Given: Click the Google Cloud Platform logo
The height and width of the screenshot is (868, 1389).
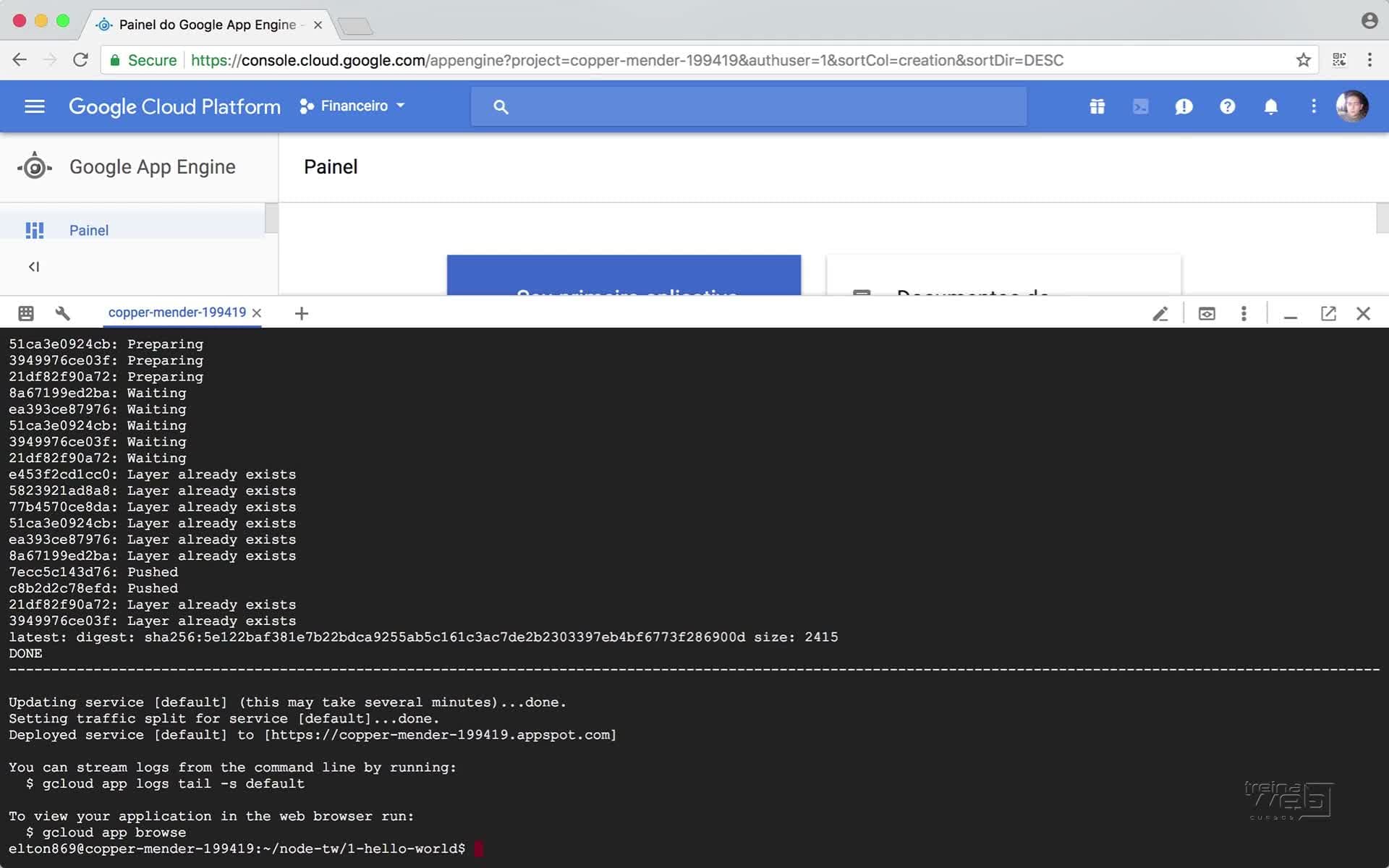Looking at the screenshot, I should [174, 106].
